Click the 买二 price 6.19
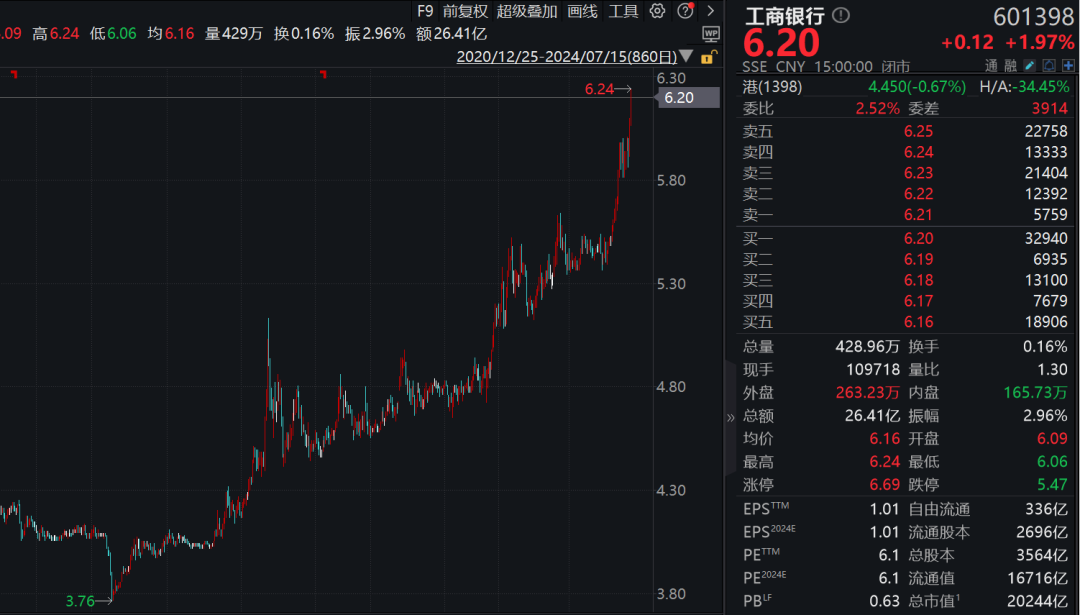Viewport: 1080px width, 615px height. (x=918, y=260)
